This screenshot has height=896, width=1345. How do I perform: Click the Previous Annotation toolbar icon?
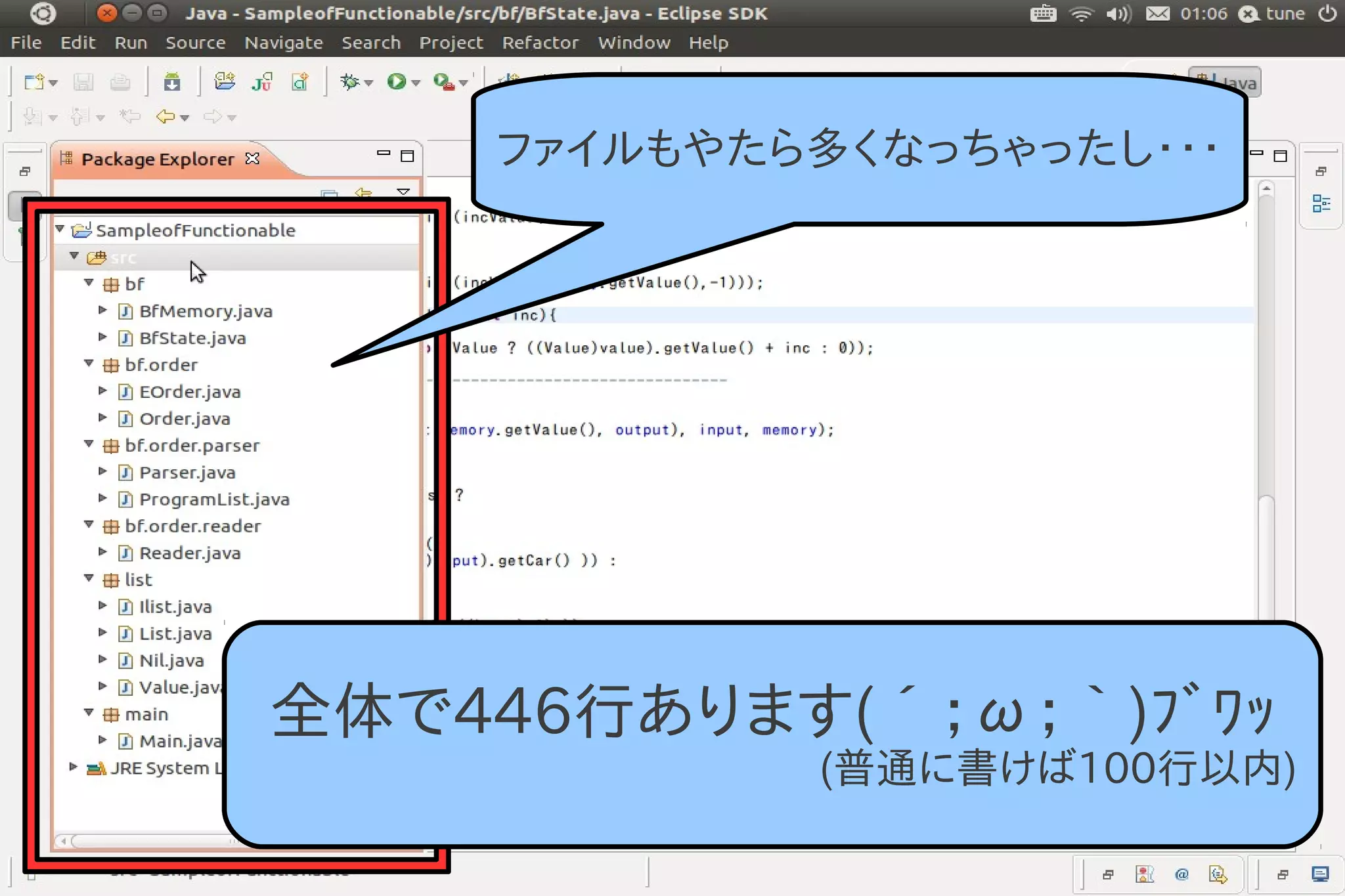pyautogui.click(x=79, y=117)
